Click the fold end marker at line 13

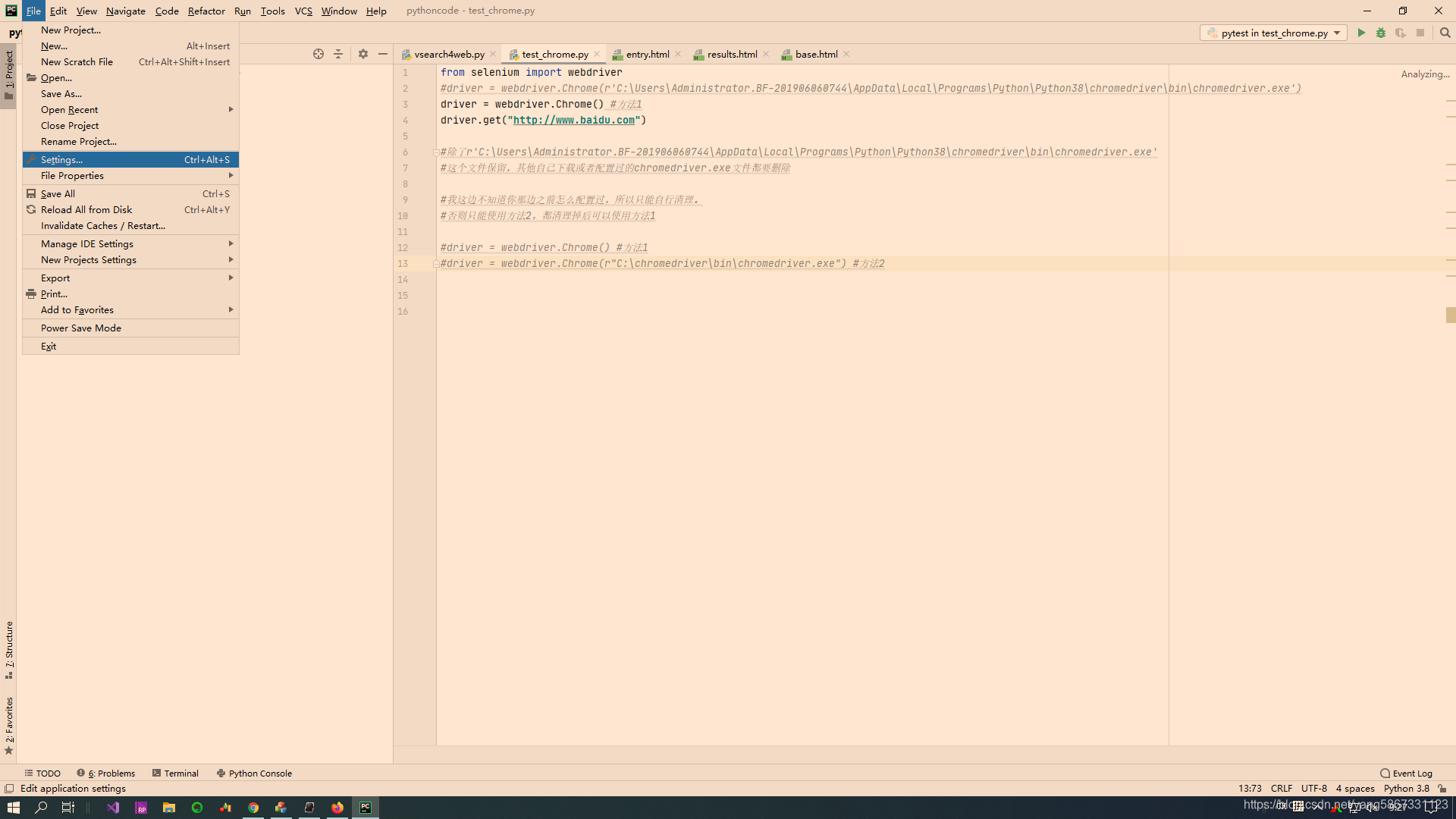436,264
